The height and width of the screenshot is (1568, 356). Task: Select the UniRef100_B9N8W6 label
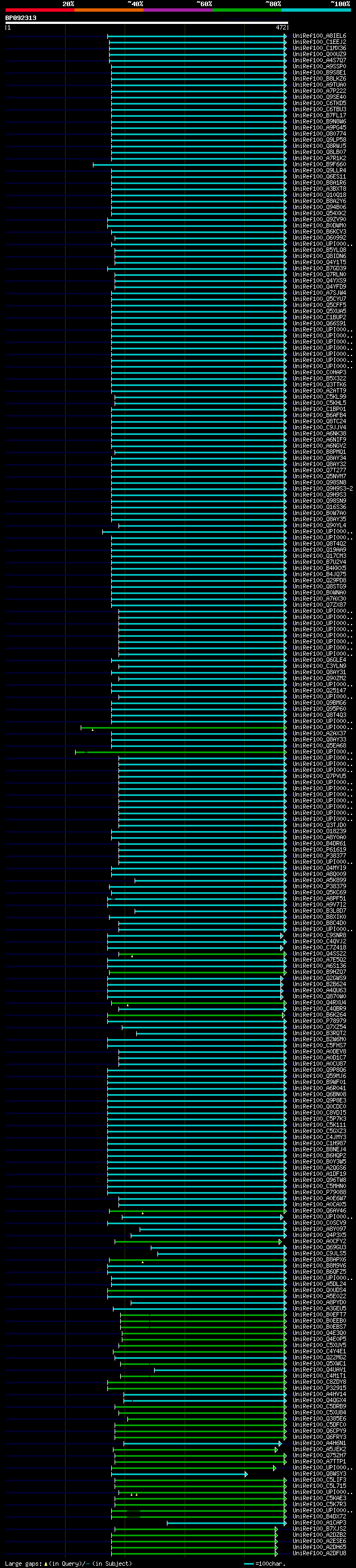pos(319,122)
